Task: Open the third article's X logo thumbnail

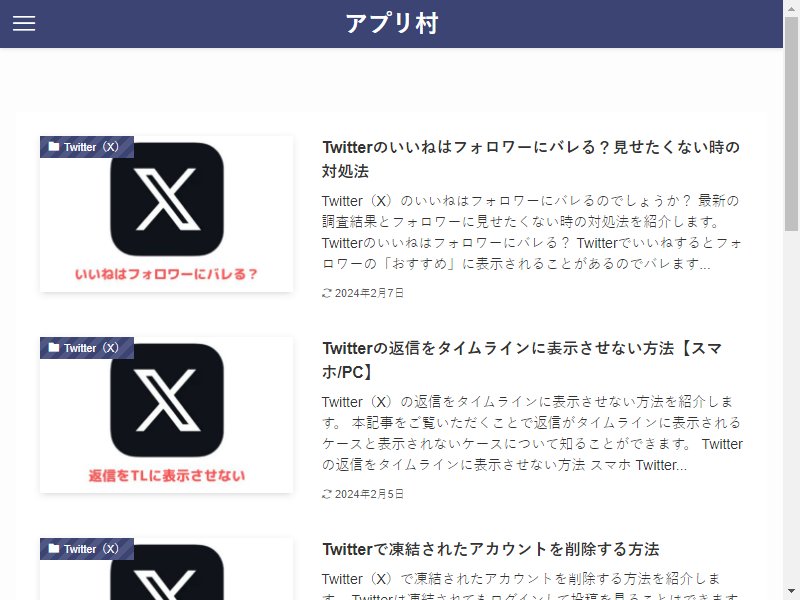Action: pos(166,569)
